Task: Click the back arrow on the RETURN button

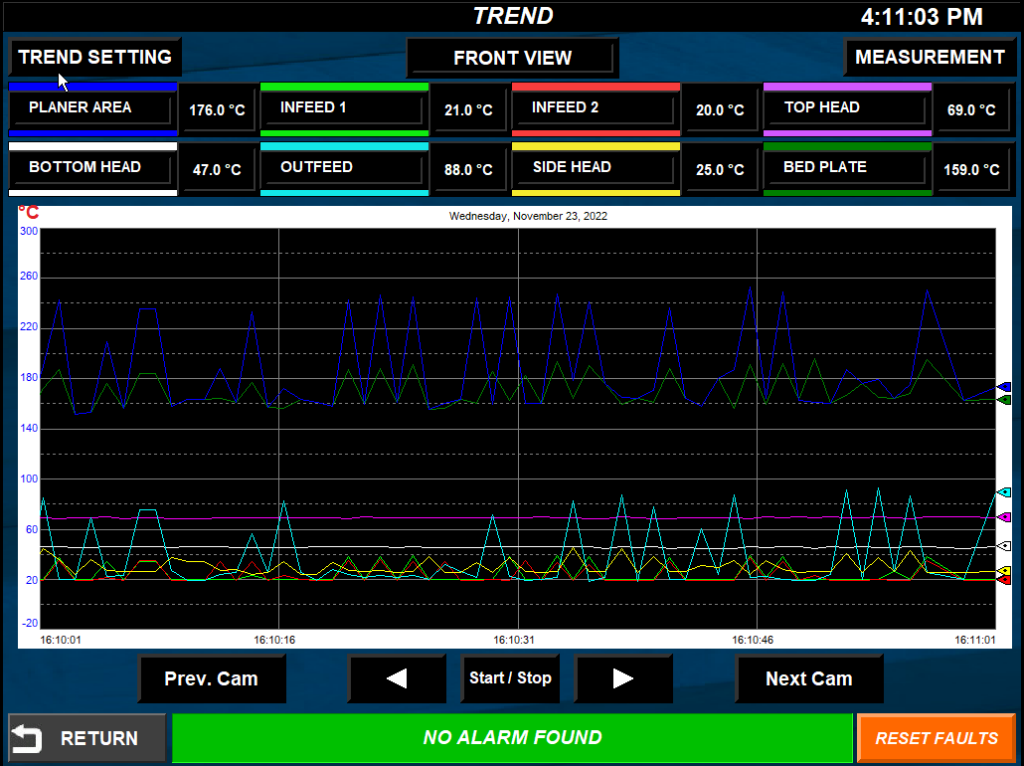Action: pos(29,738)
